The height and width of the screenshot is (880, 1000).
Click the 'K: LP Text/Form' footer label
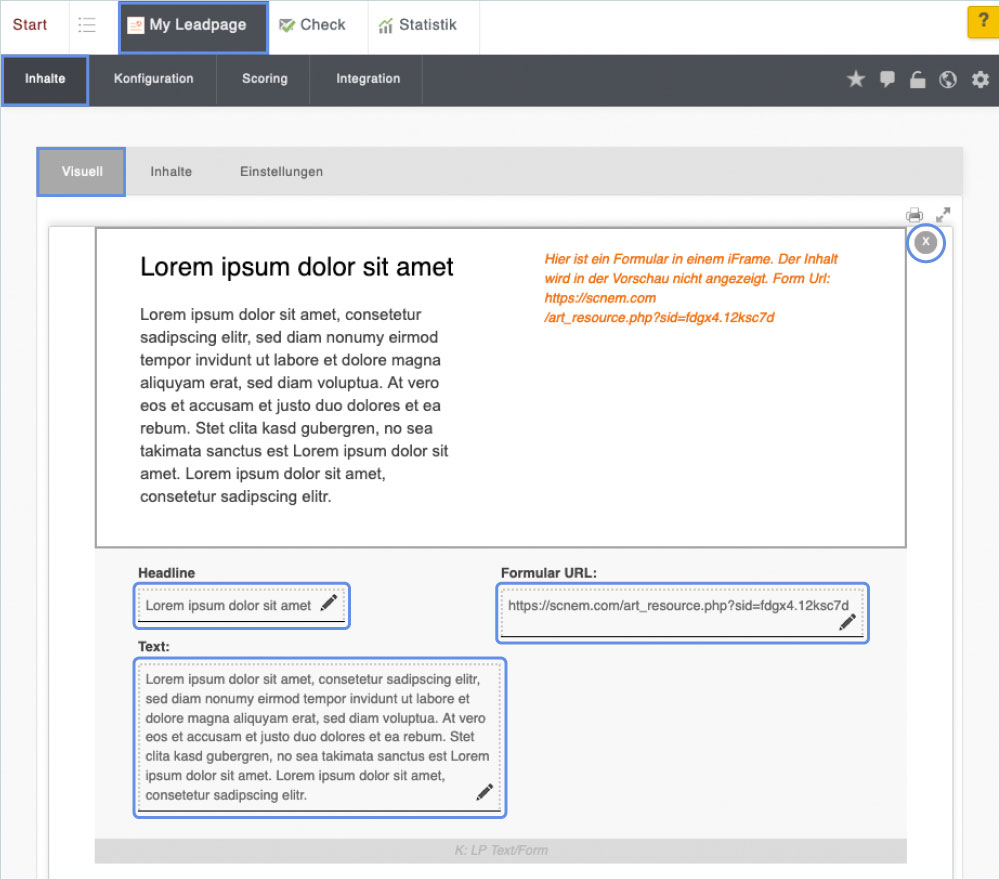click(501, 850)
